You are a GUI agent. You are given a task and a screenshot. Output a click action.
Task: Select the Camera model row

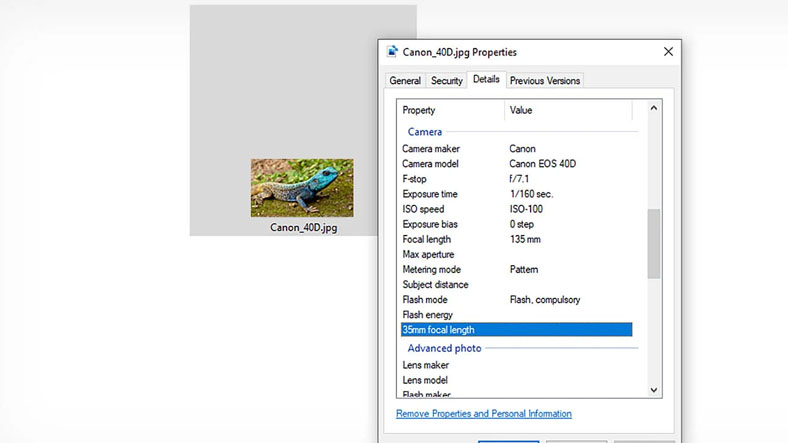click(517, 164)
